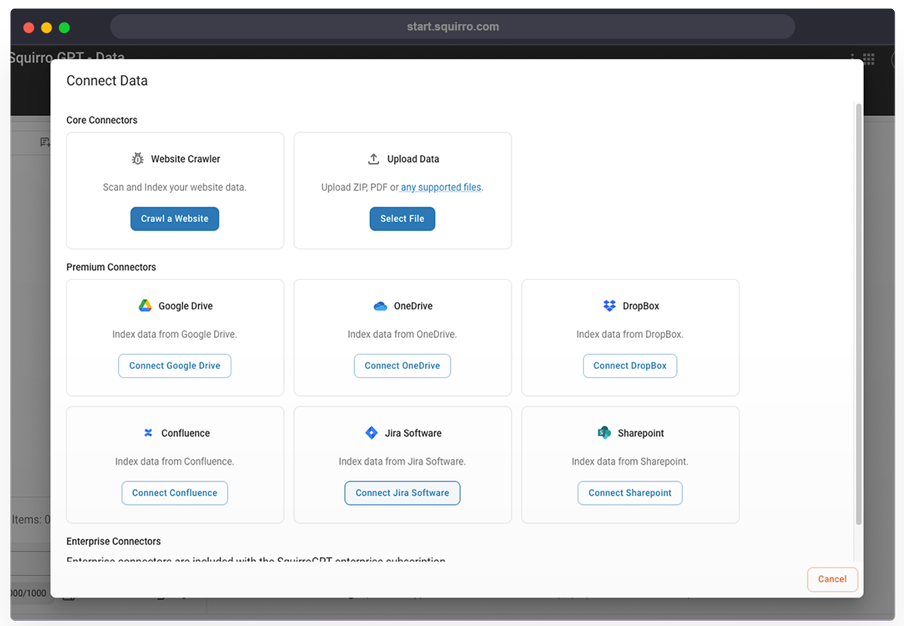Click the browser address bar start.squirro.com

453,27
